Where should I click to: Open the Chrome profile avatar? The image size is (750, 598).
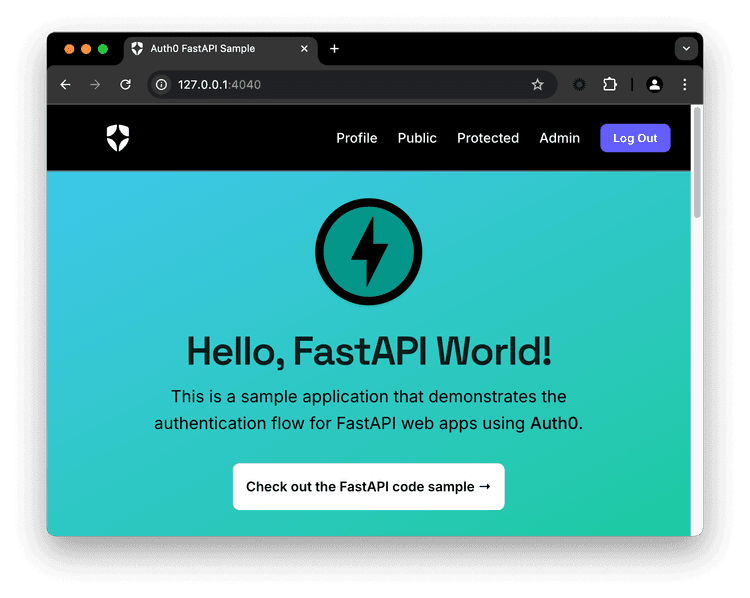[654, 85]
